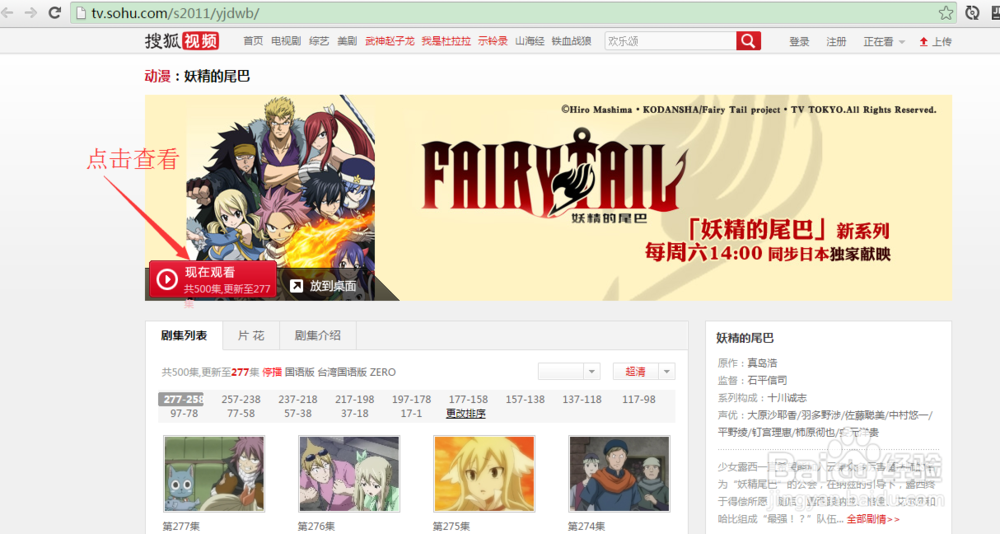Select episode range 277-258
Screen dimensions: 1000x534
[x=181, y=399]
